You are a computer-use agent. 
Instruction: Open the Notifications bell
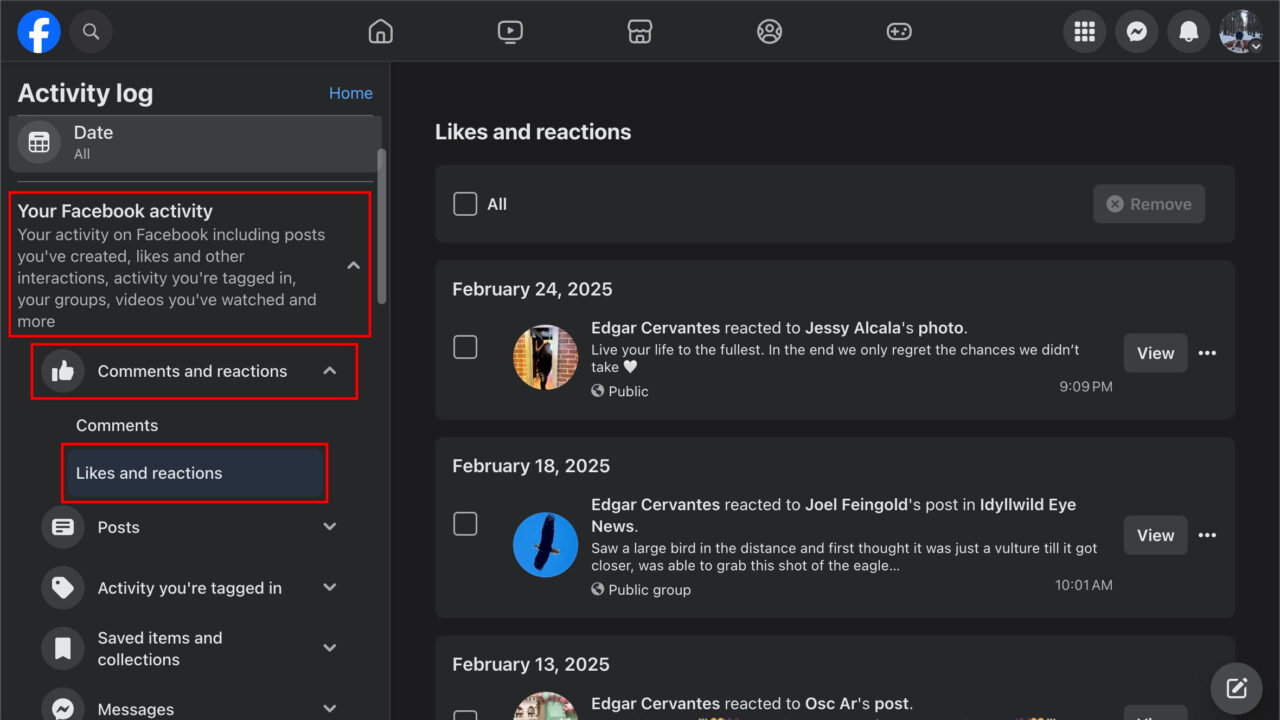click(x=1188, y=31)
